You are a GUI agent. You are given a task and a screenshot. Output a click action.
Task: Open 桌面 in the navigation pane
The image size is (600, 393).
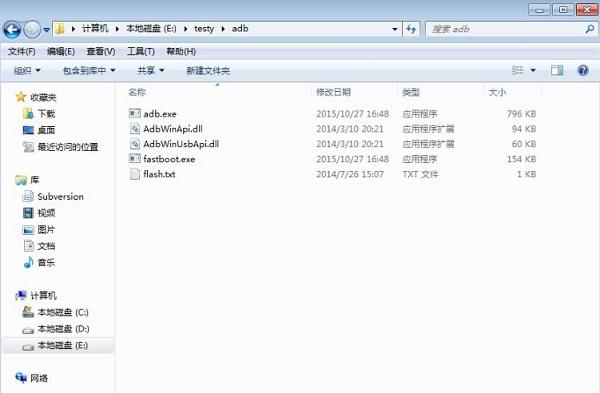tap(46, 130)
